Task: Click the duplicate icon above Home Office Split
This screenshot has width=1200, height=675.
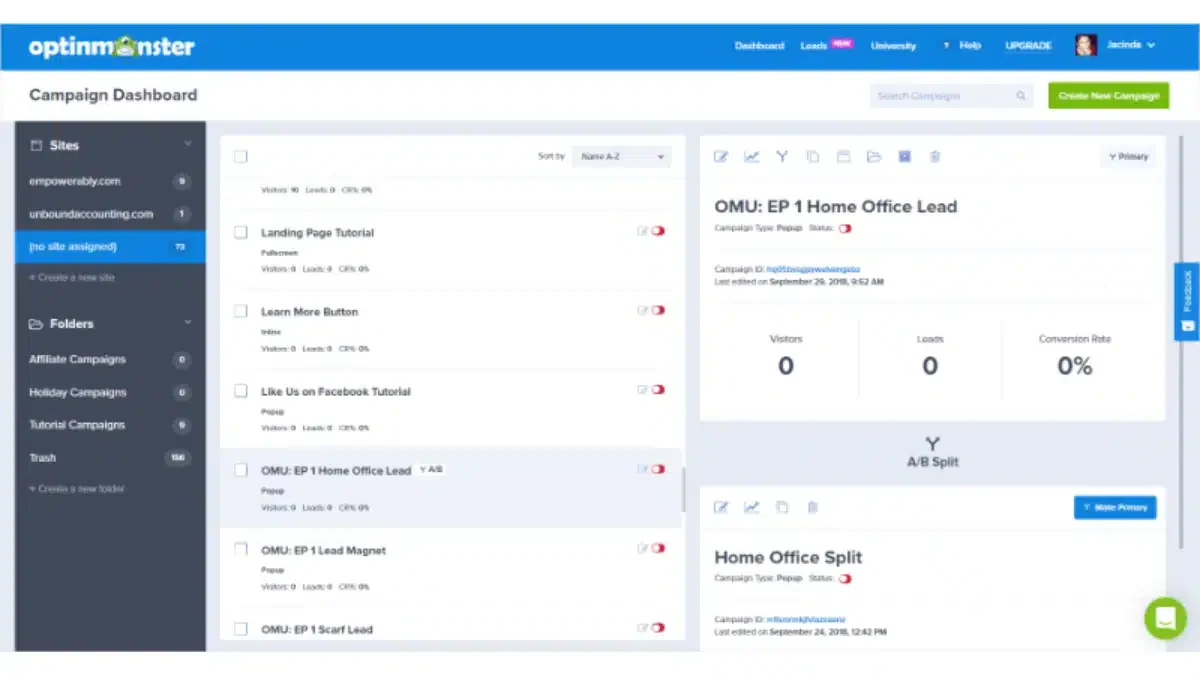Action: [x=782, y=508]
